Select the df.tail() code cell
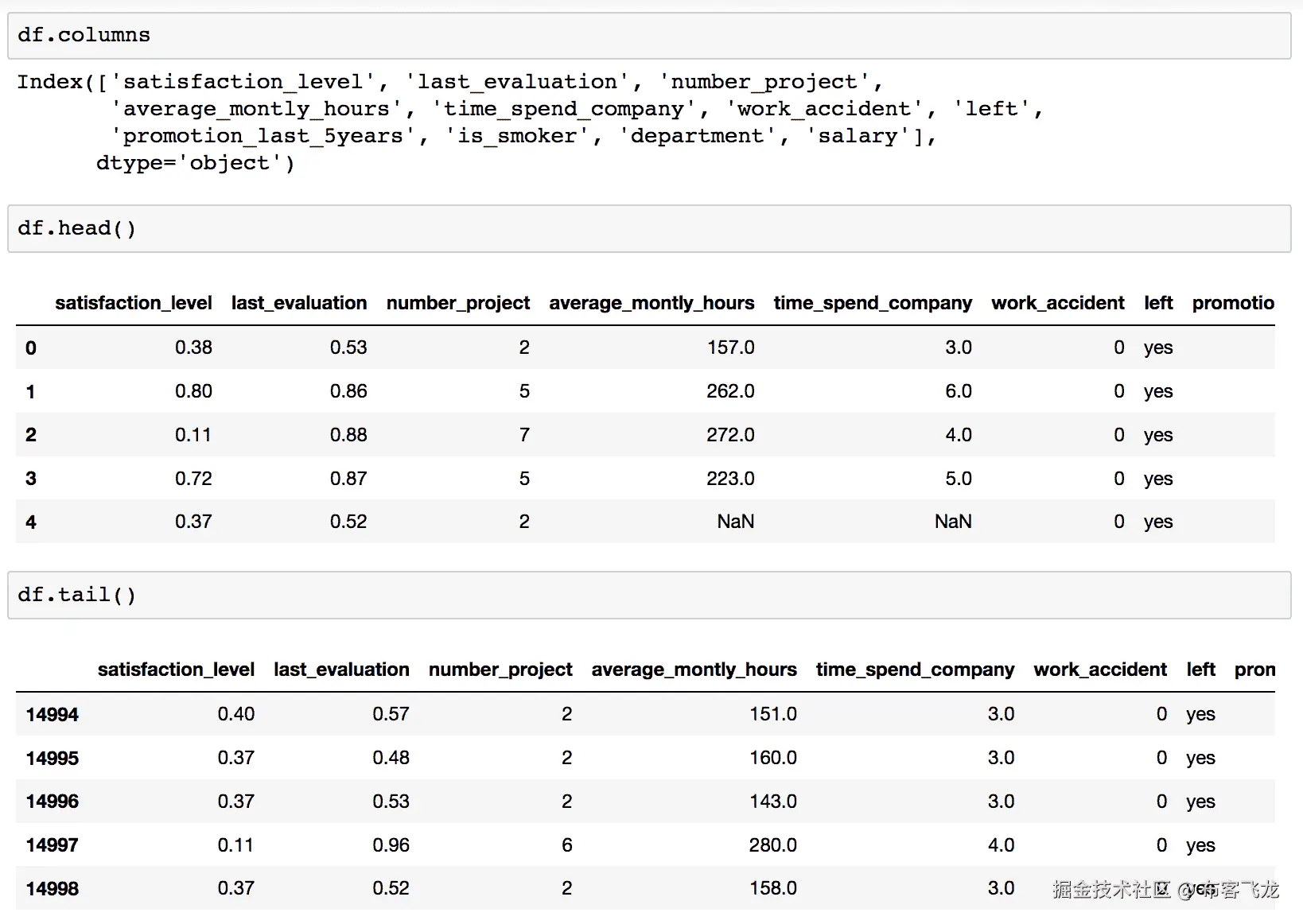1303x924 pixels. pos(76,594)
